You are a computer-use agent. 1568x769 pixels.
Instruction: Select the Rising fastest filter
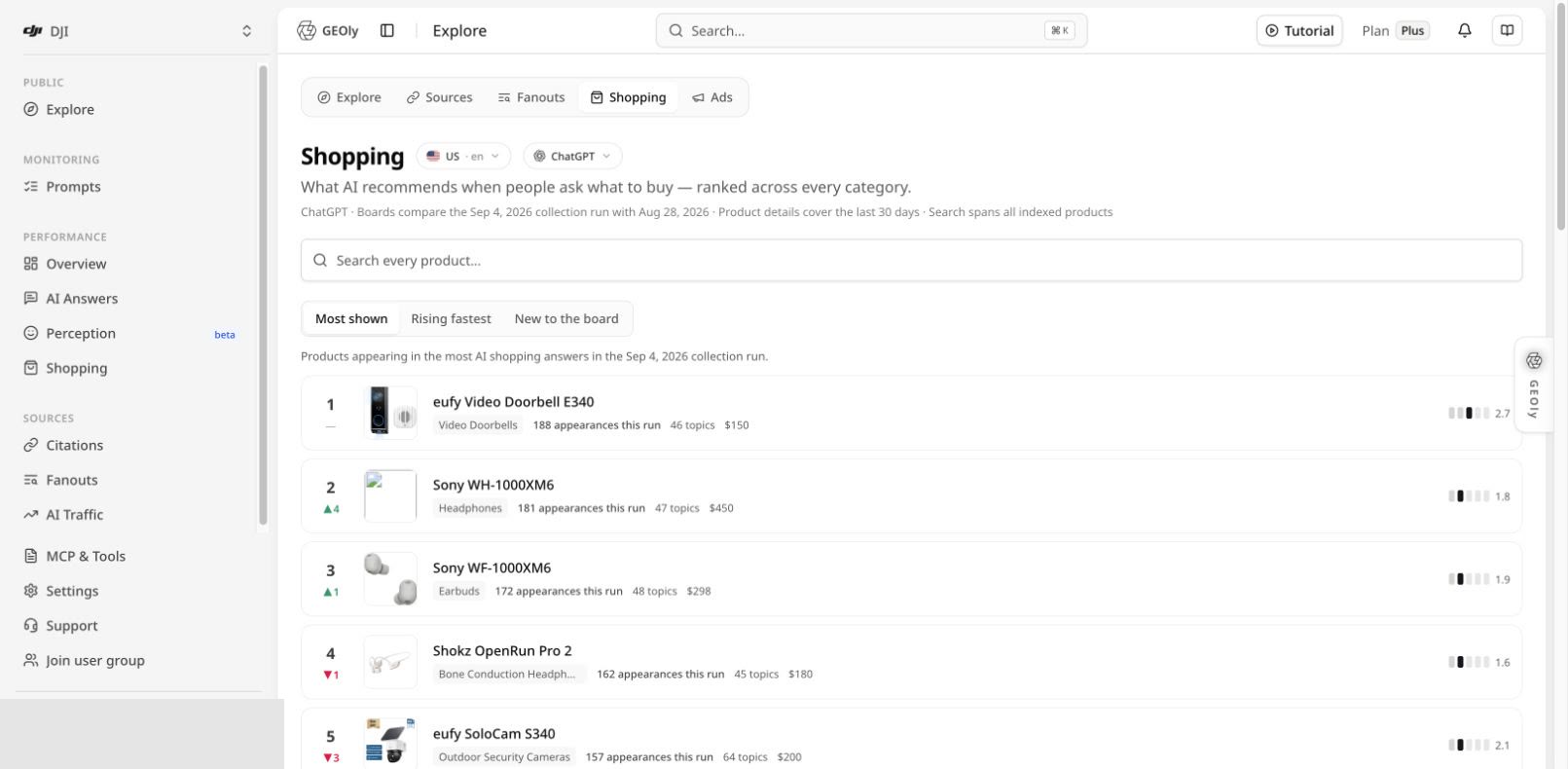451,318
